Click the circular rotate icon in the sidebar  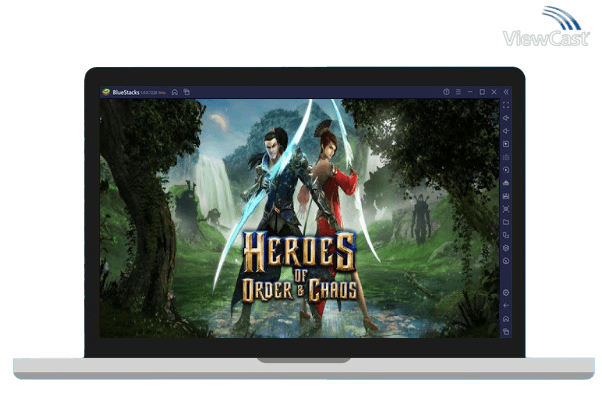(x=506, y=170)
